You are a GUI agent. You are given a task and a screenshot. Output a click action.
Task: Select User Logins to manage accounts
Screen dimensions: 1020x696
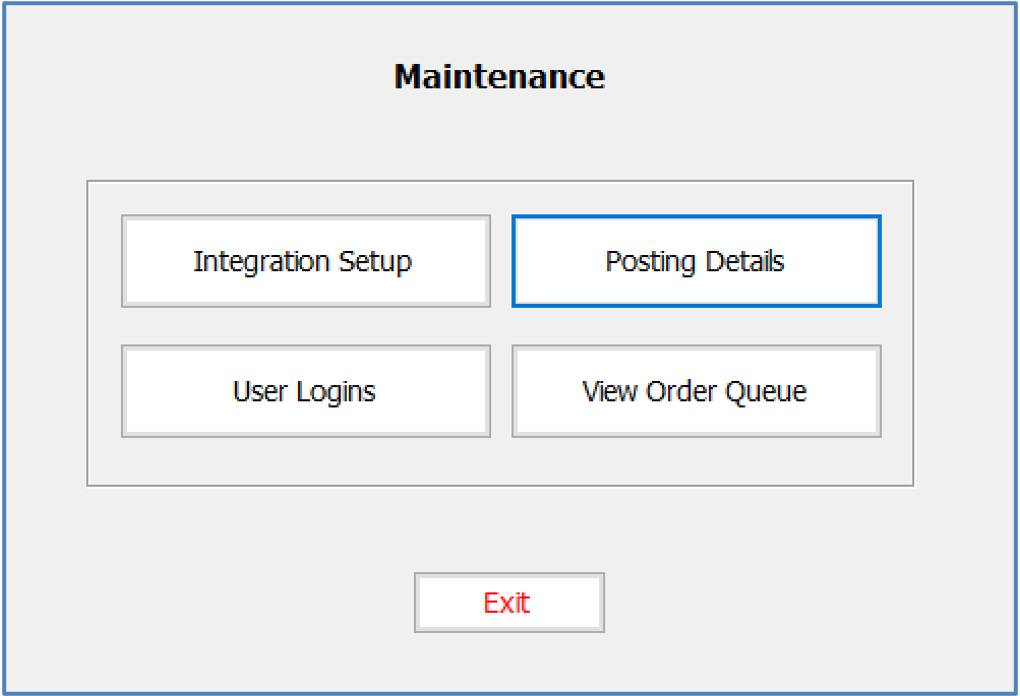[x=305, y=391]
